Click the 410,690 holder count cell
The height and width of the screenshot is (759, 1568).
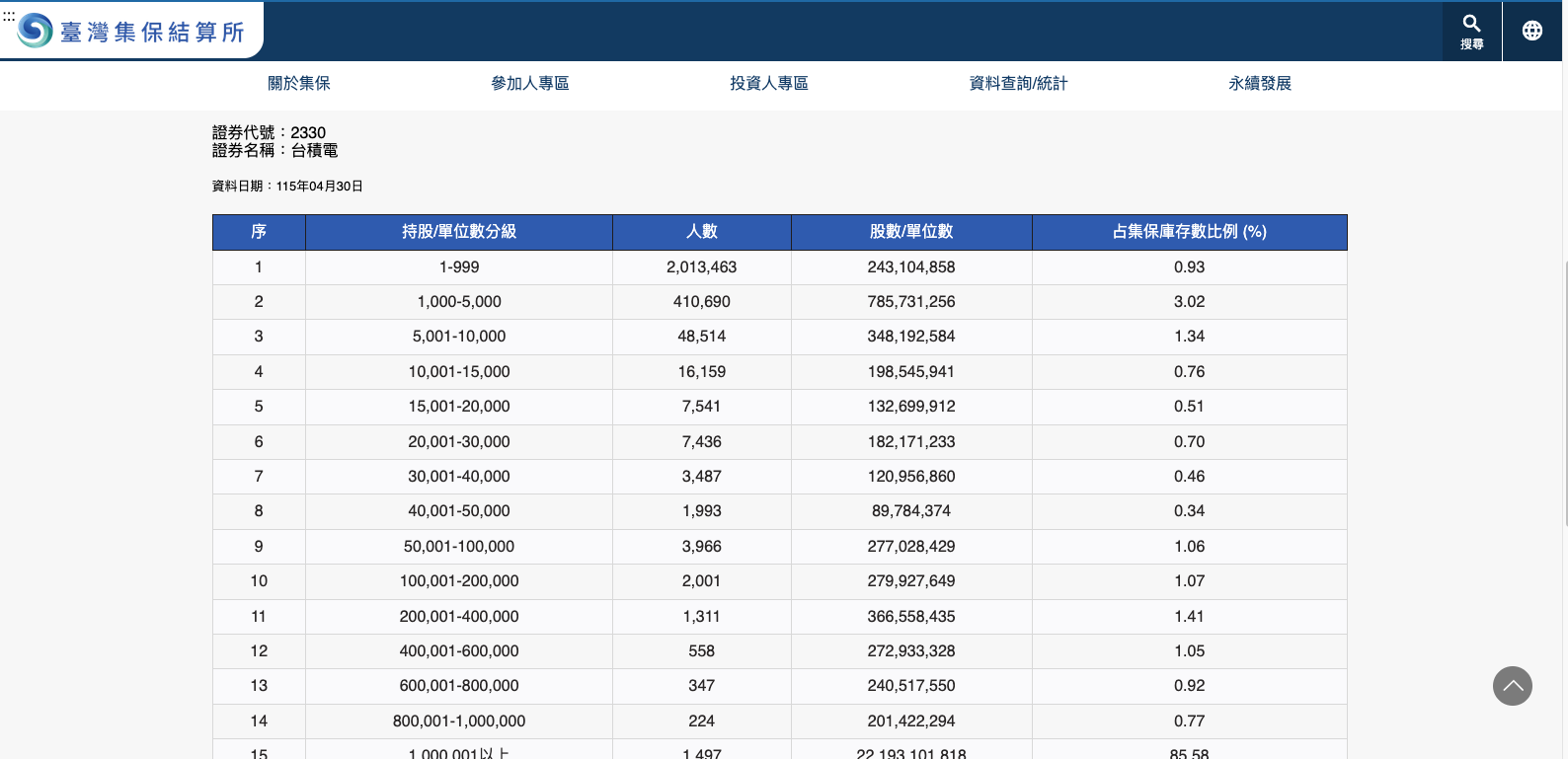702,302
